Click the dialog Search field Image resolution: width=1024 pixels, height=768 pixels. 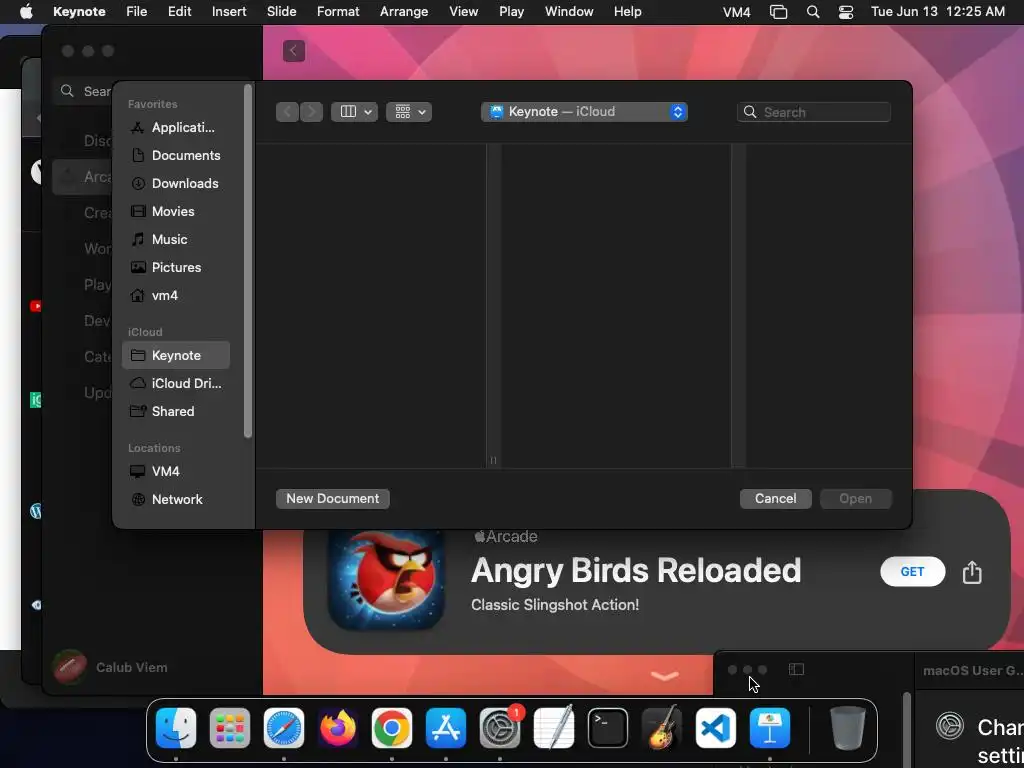814,112
